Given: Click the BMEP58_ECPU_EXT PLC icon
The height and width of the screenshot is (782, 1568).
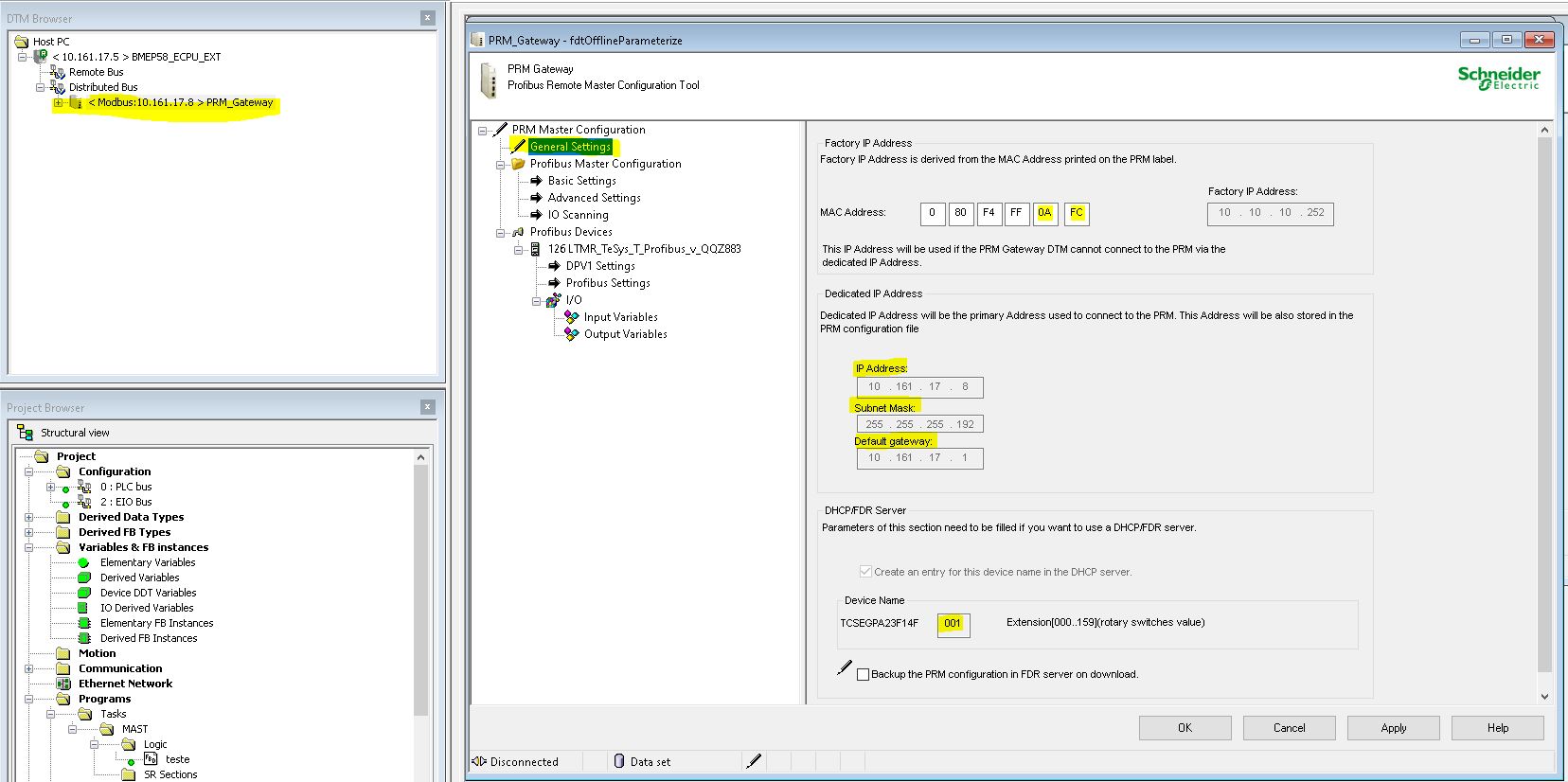Looking at the screenshot, I should tap(41, 56).
